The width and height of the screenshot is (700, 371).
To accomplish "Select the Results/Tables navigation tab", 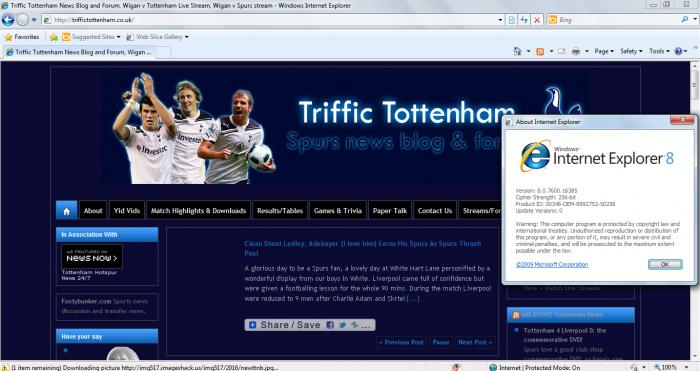I will coord(280,211).
